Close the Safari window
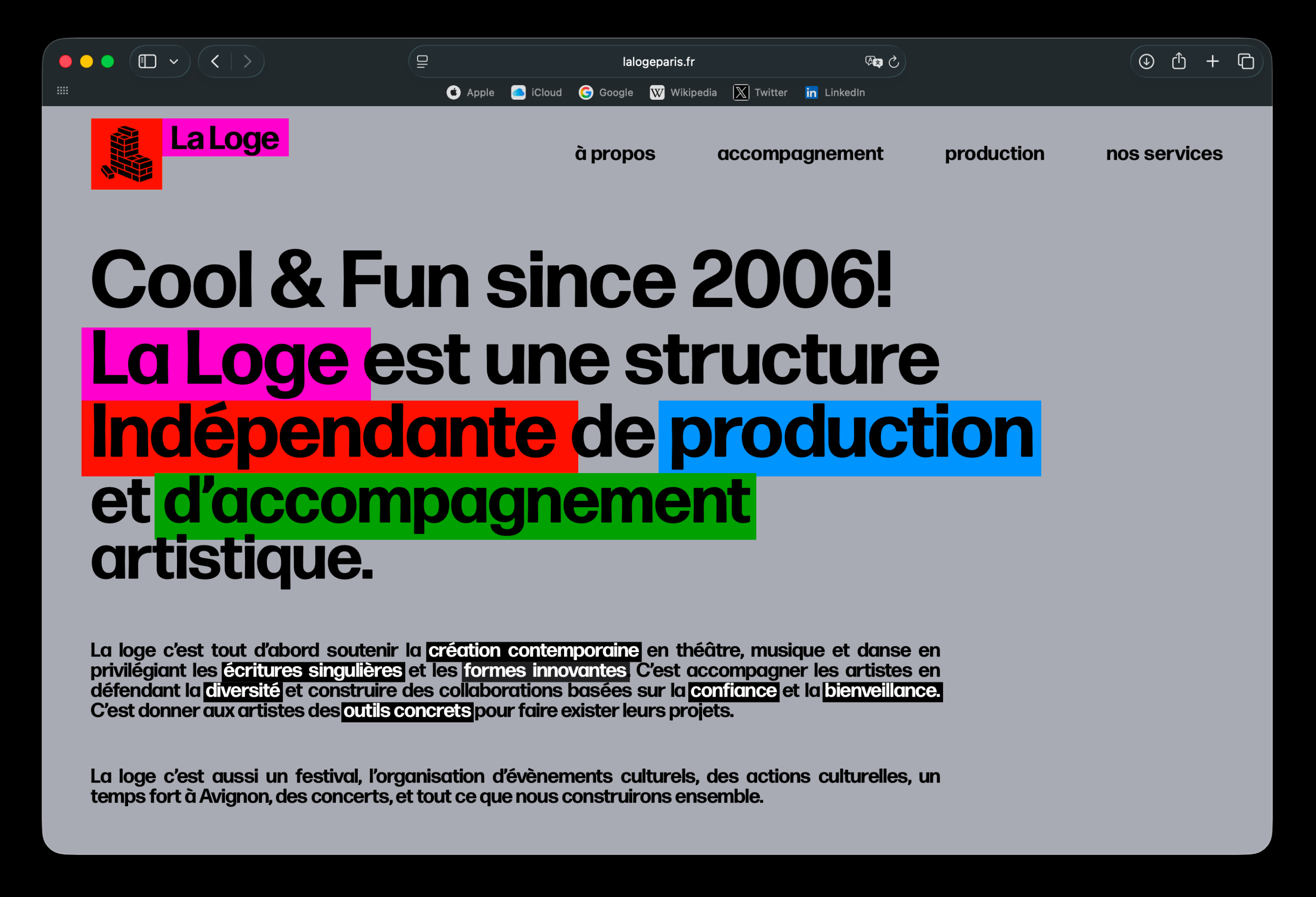The height and width of the screenshot is (897, 1316). [x=66, y=61]
